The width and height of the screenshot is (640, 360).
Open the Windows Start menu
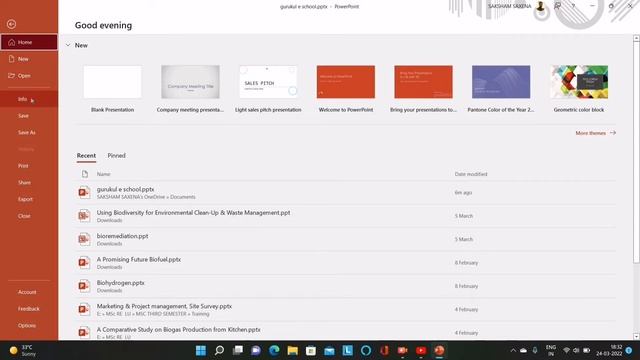[x=201, y=350]
